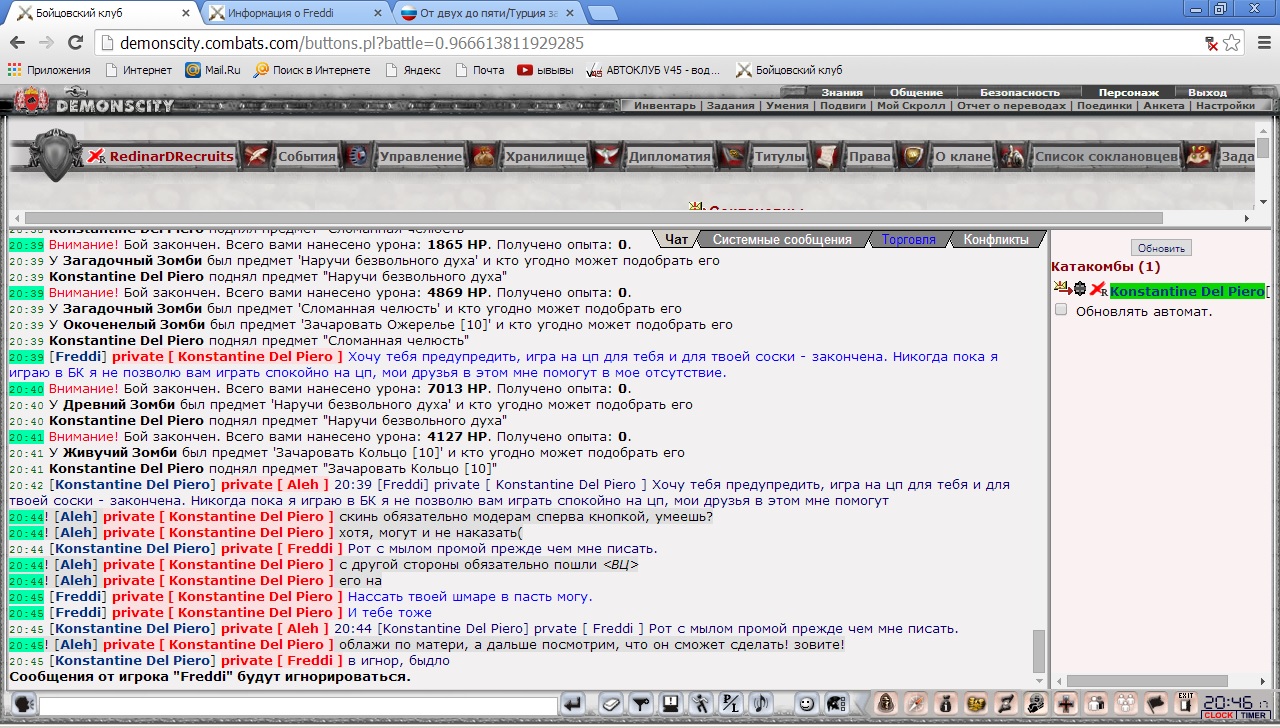This screenshot has width=1280, height=728.
Task: Click the private-message arrow icon beside Konstantine Del Piero
Action: coord(1062,289)
